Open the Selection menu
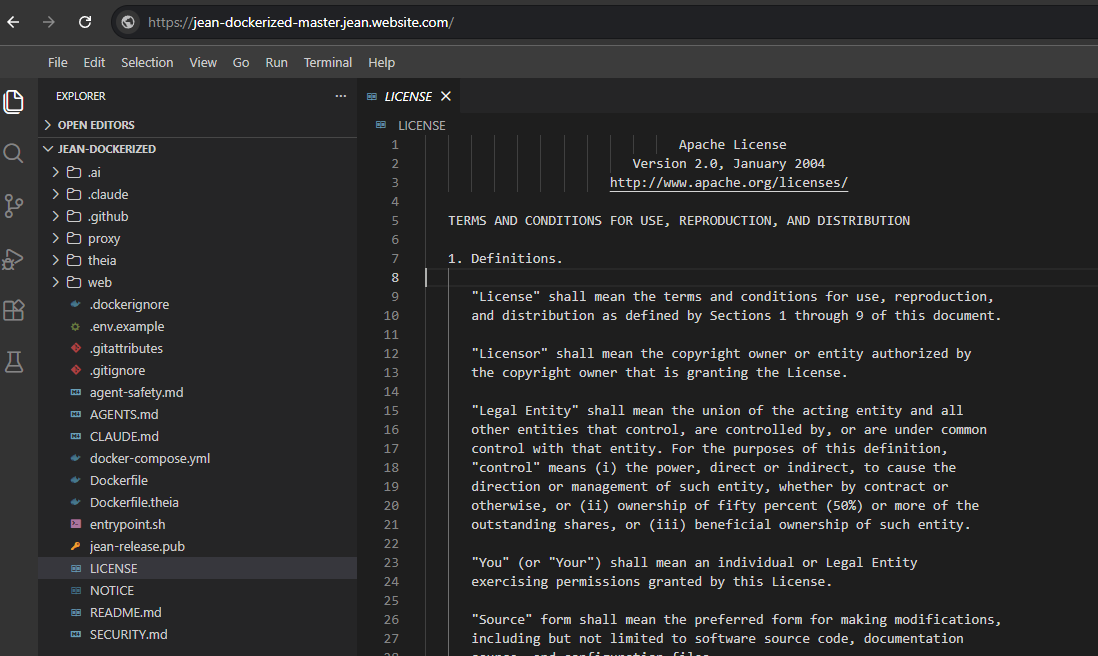This screenshot has width=1098, height=656. click(x=147, y=62)
